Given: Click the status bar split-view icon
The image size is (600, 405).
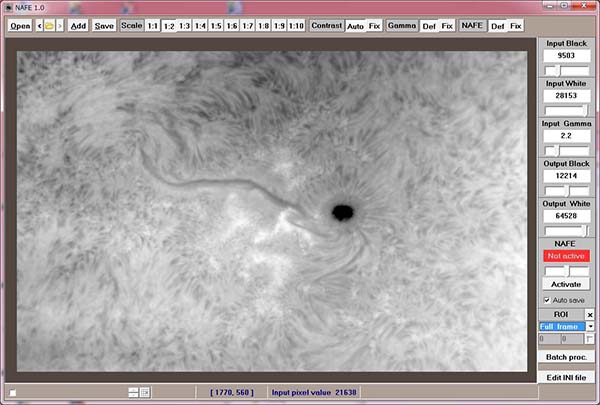Looking at the screenshot, I should tap(133, 392).
